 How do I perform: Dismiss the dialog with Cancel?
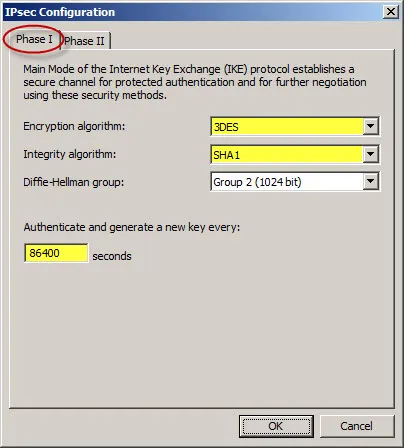pyautogui.click(x=357, y=426)
